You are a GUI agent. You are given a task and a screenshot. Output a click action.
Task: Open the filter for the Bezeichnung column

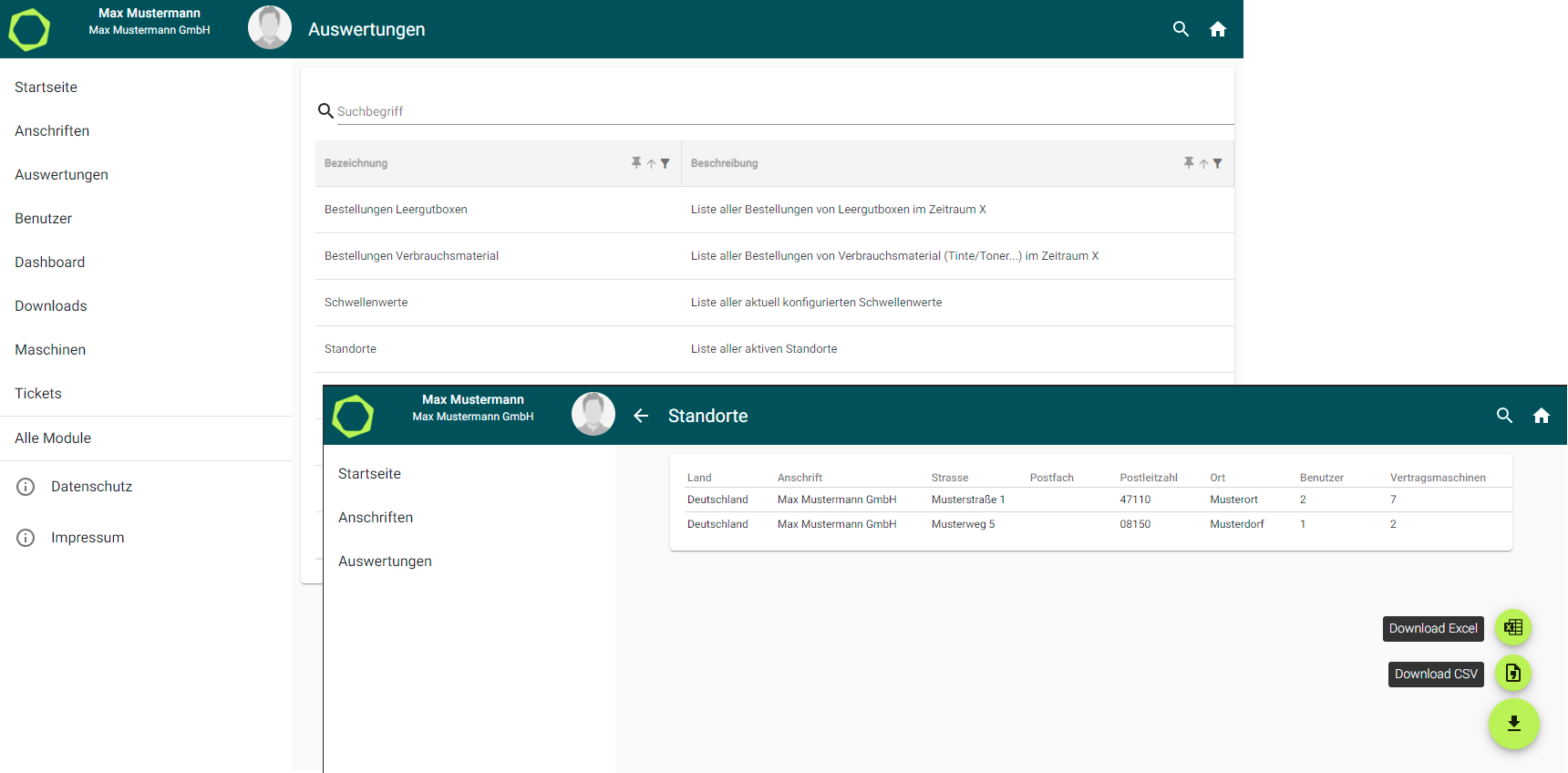tap(665, 164)
